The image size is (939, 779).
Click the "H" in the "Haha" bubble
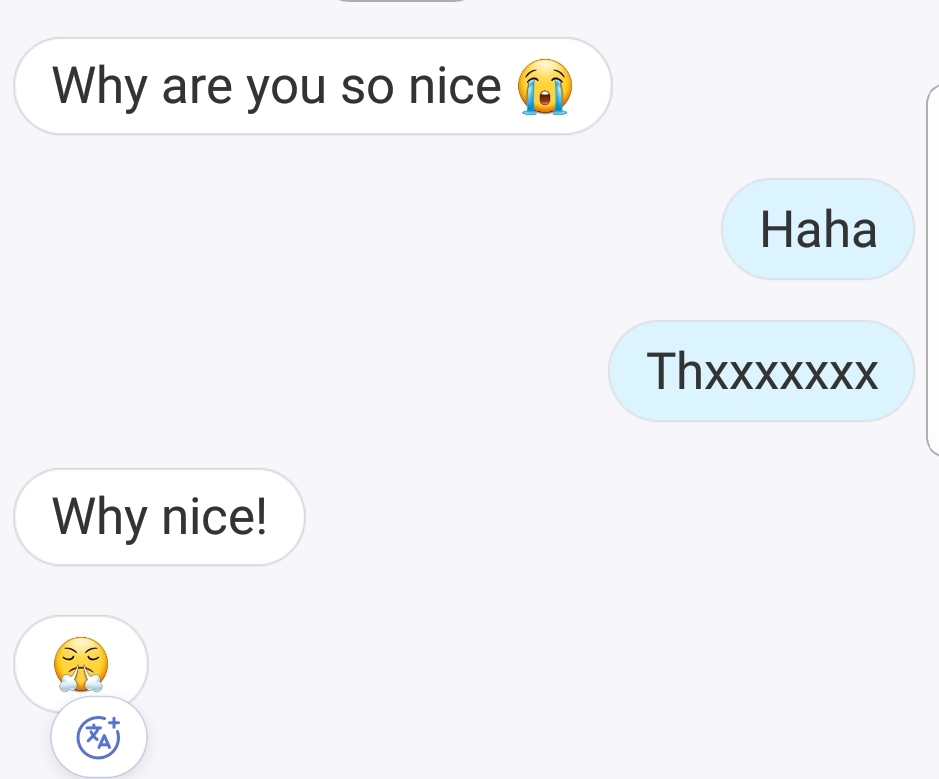(776, 229)
